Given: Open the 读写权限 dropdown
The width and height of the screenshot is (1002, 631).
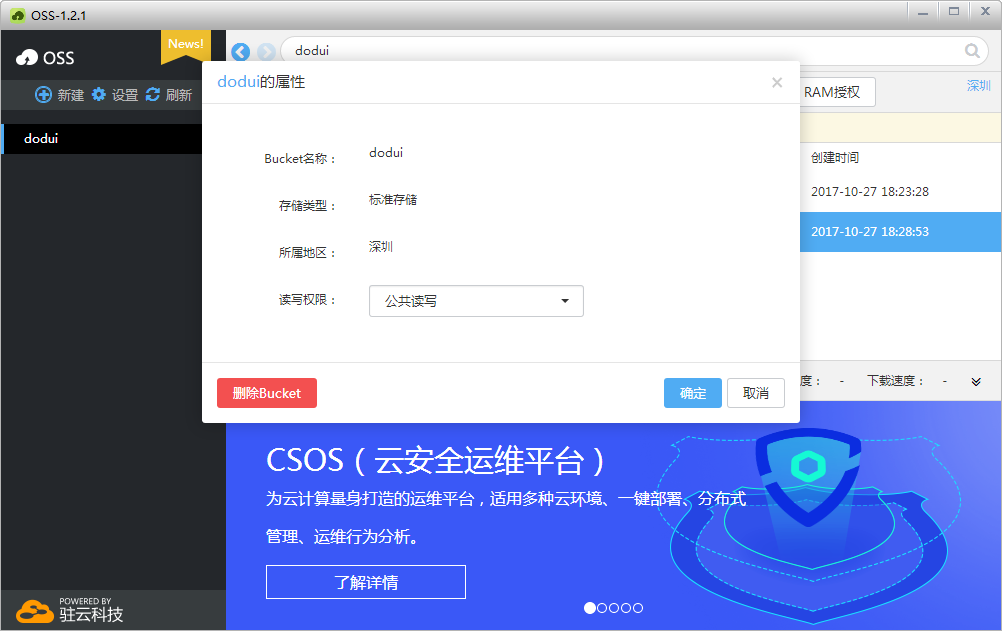Looking at the screenshot, I should click(476, 301).
